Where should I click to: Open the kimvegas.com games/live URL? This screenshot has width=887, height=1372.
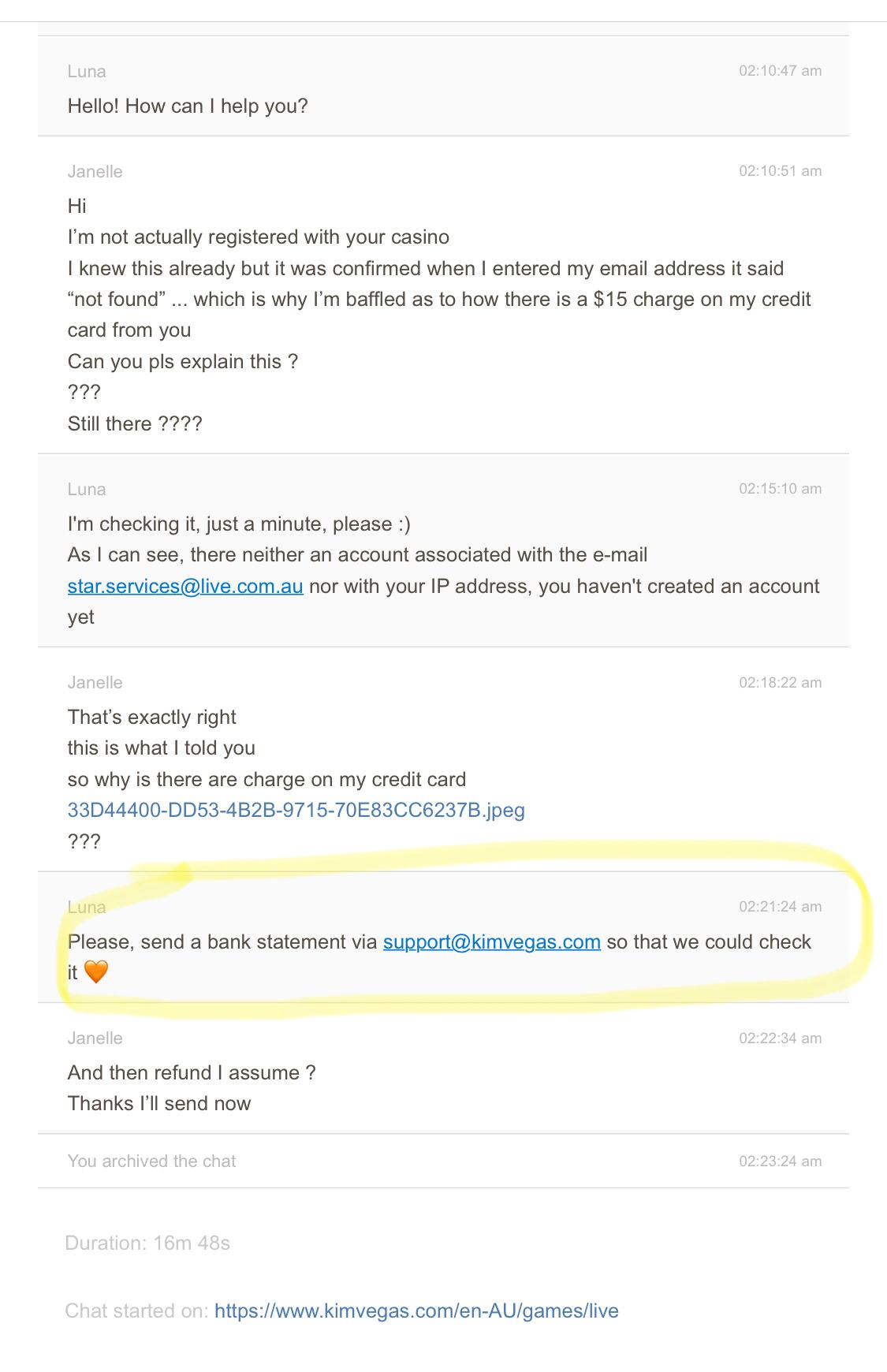tap(416, 1311)
